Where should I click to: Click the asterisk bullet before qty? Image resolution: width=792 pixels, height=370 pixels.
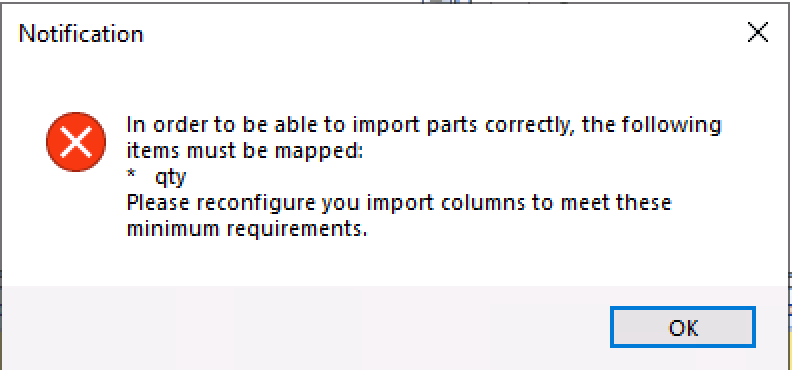click(x=131, y=175)
